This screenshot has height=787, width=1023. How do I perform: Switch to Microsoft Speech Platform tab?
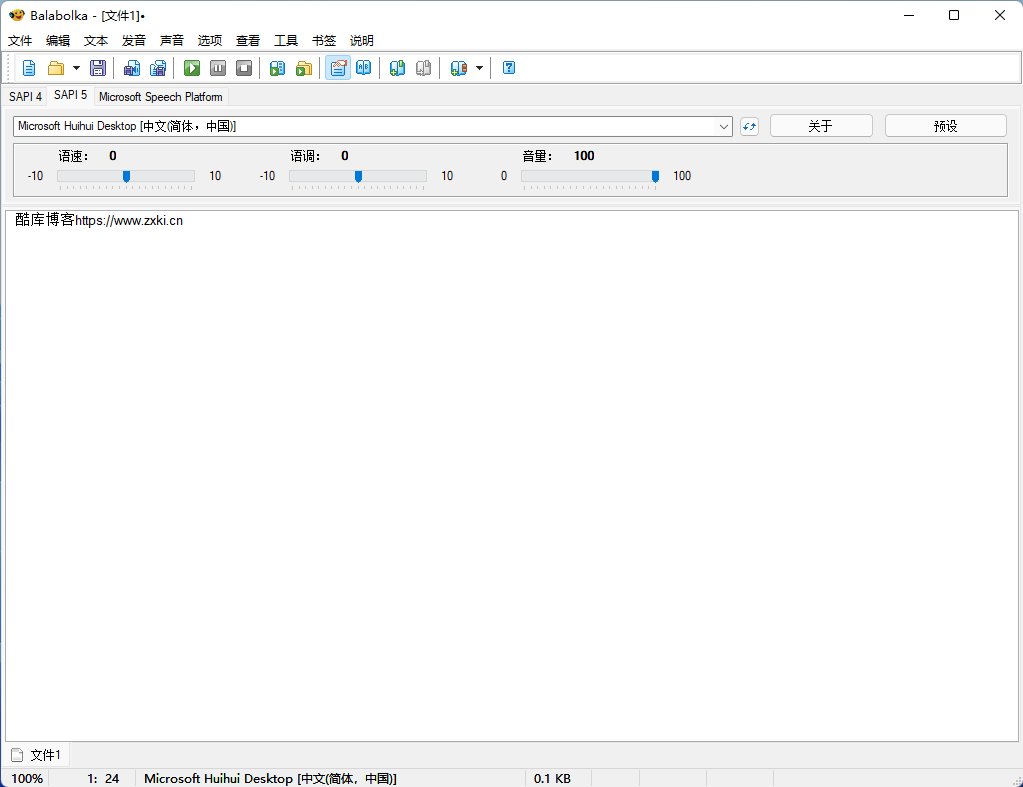[161, 97]
